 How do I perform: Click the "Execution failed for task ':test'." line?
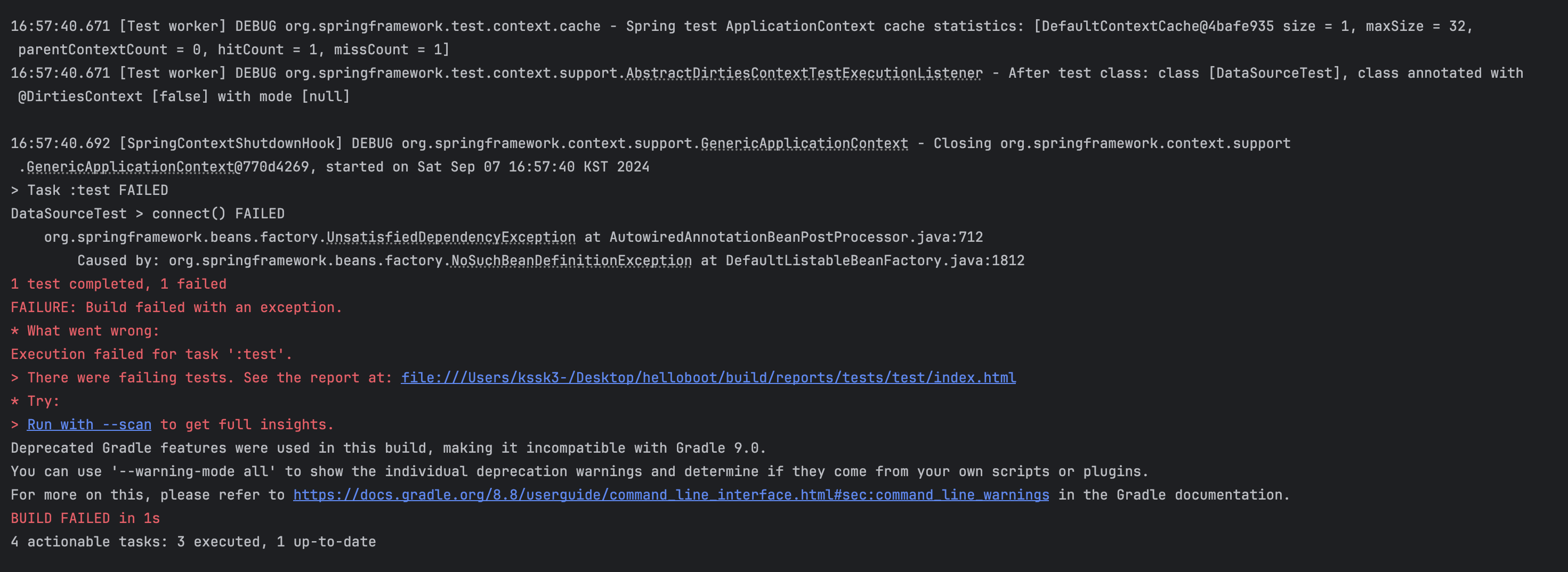pos(151,354)
